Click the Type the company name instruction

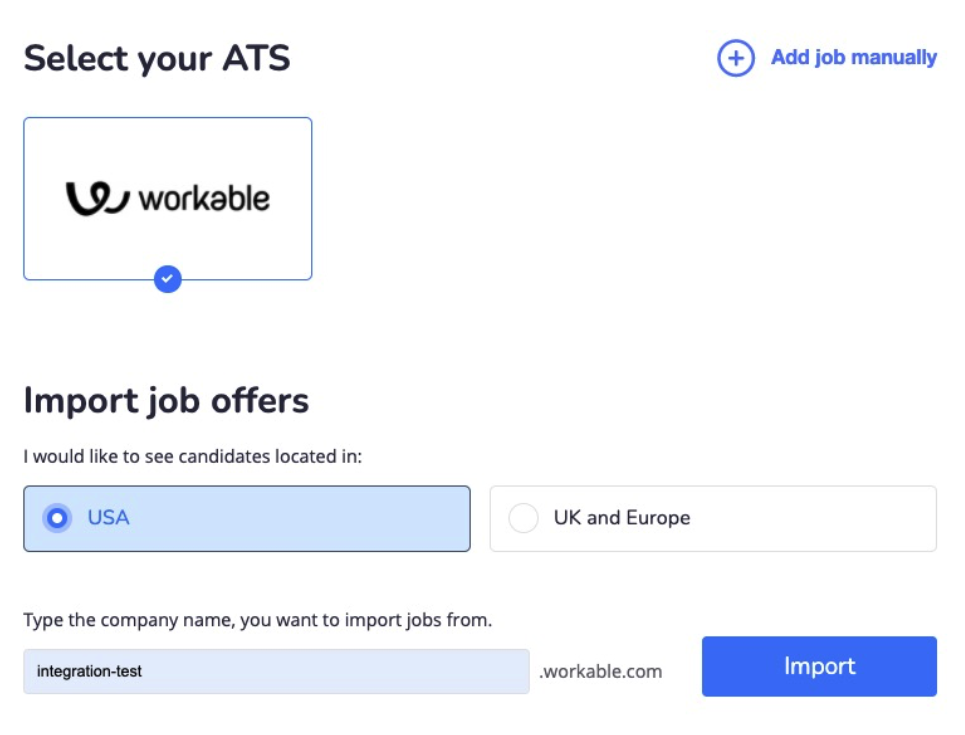[258, 620]
